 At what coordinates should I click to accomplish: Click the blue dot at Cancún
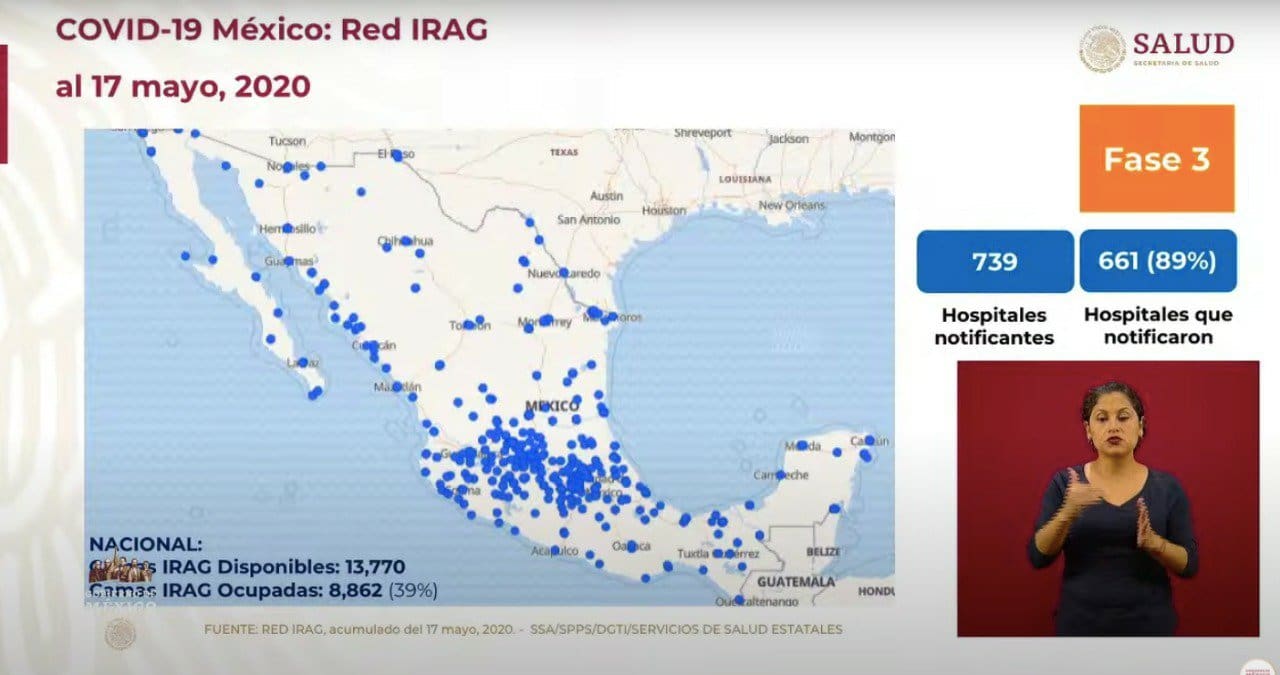(870, 440)
